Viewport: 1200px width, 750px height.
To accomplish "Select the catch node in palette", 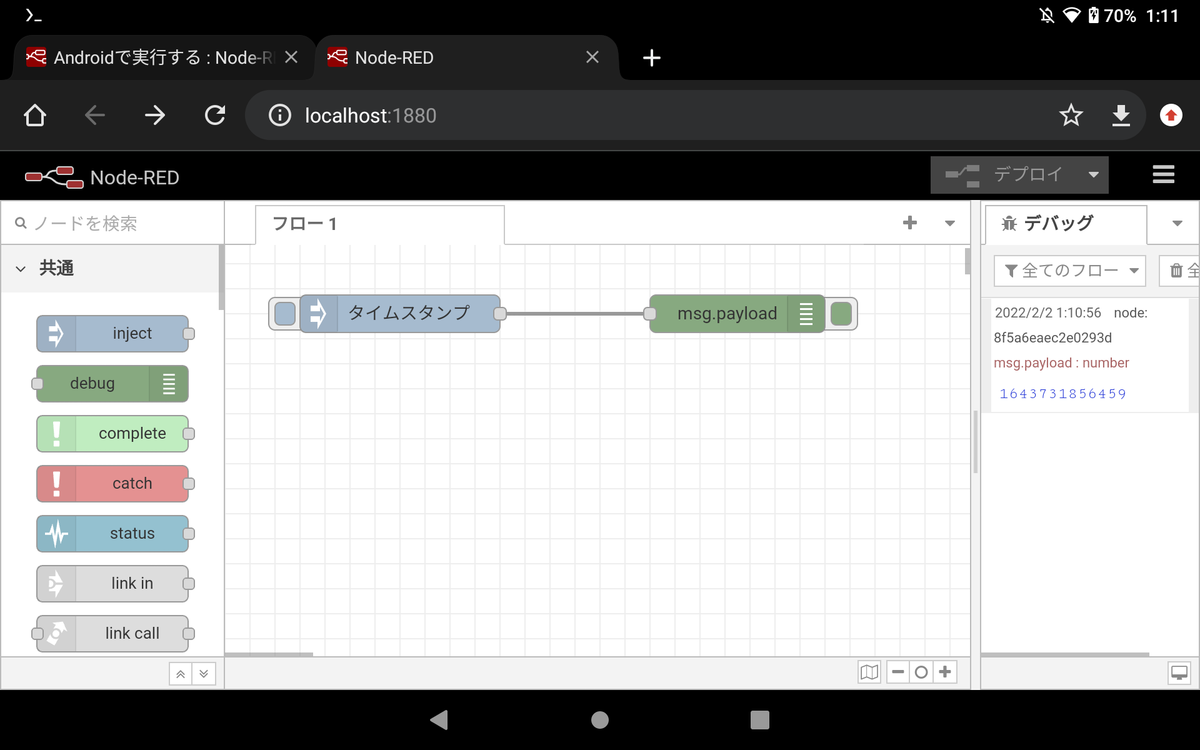I will pyautogui.click(x=112, y=484).
